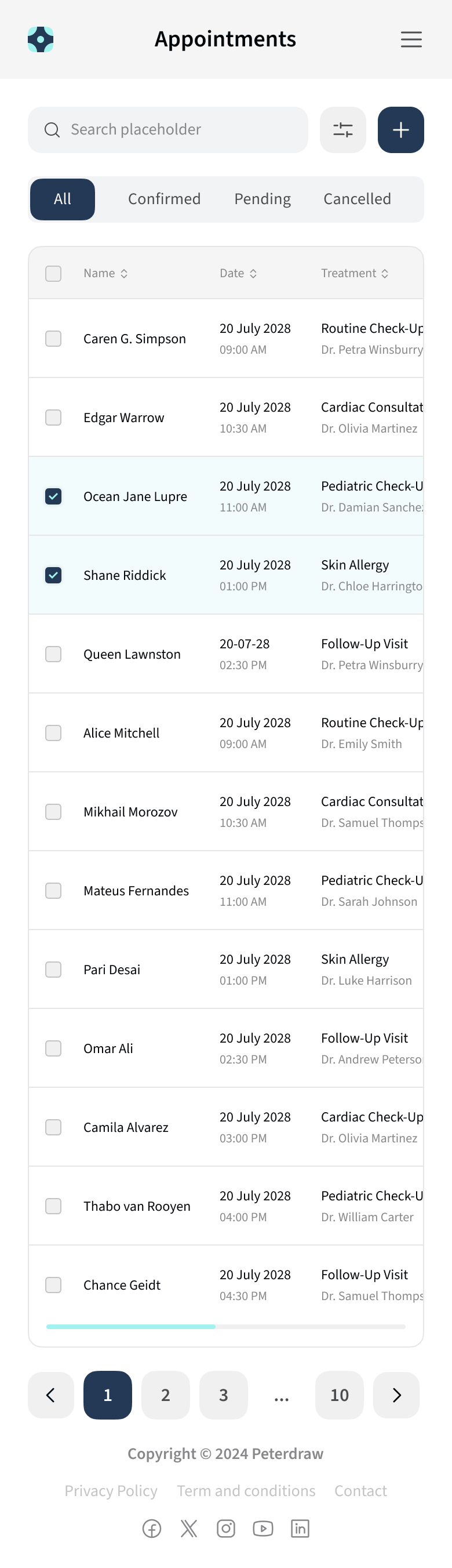Open the filter settings
This screenshot has height=1568, width=452.
pos(342,130)
